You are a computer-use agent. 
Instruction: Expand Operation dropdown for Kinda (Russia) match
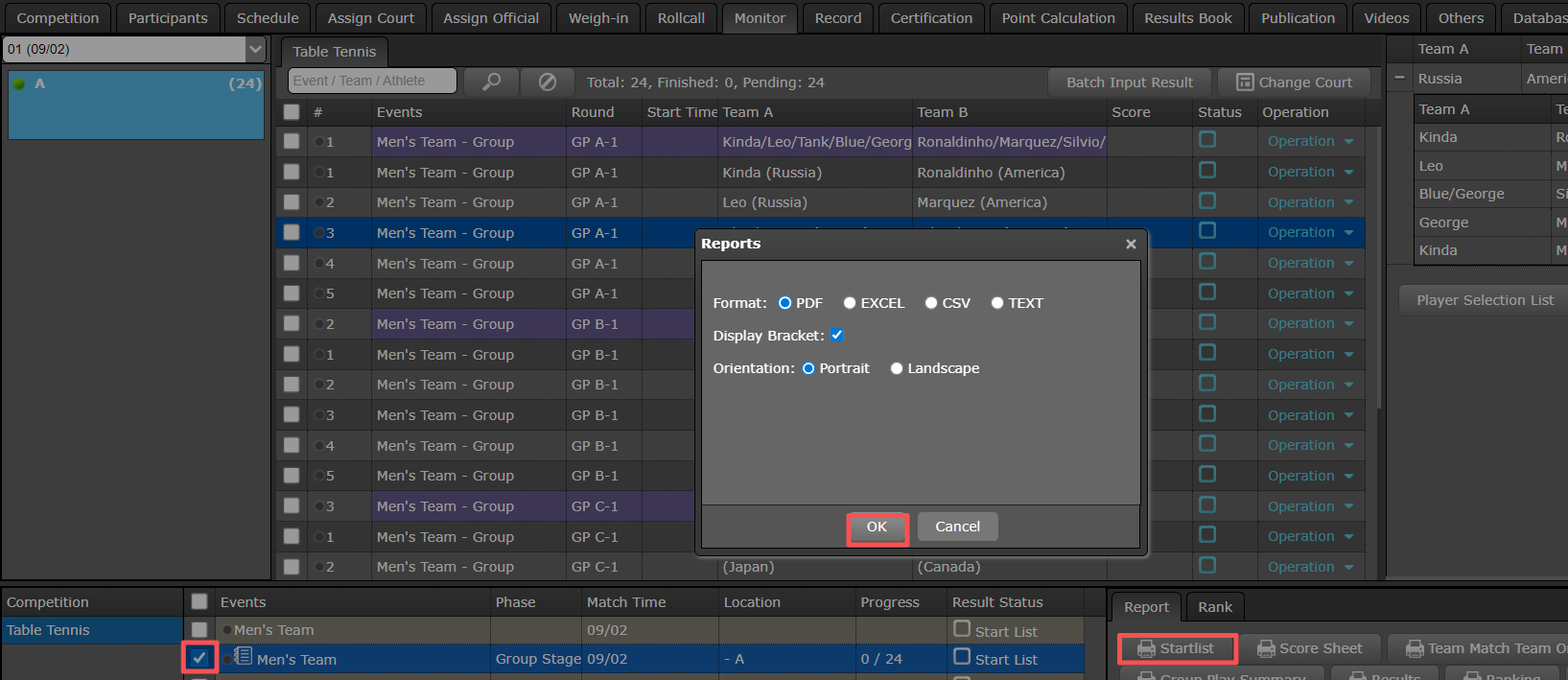point(1349,173)
